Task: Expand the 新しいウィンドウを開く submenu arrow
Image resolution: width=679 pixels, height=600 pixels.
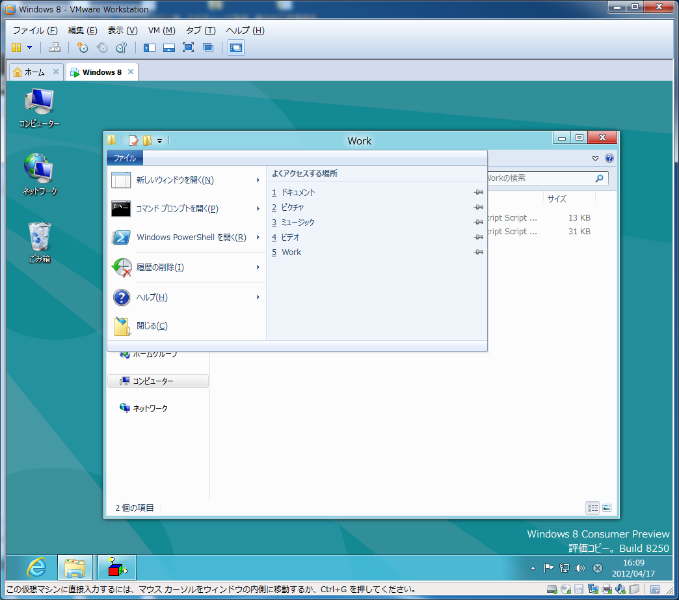Action: [x=258, y=181]
